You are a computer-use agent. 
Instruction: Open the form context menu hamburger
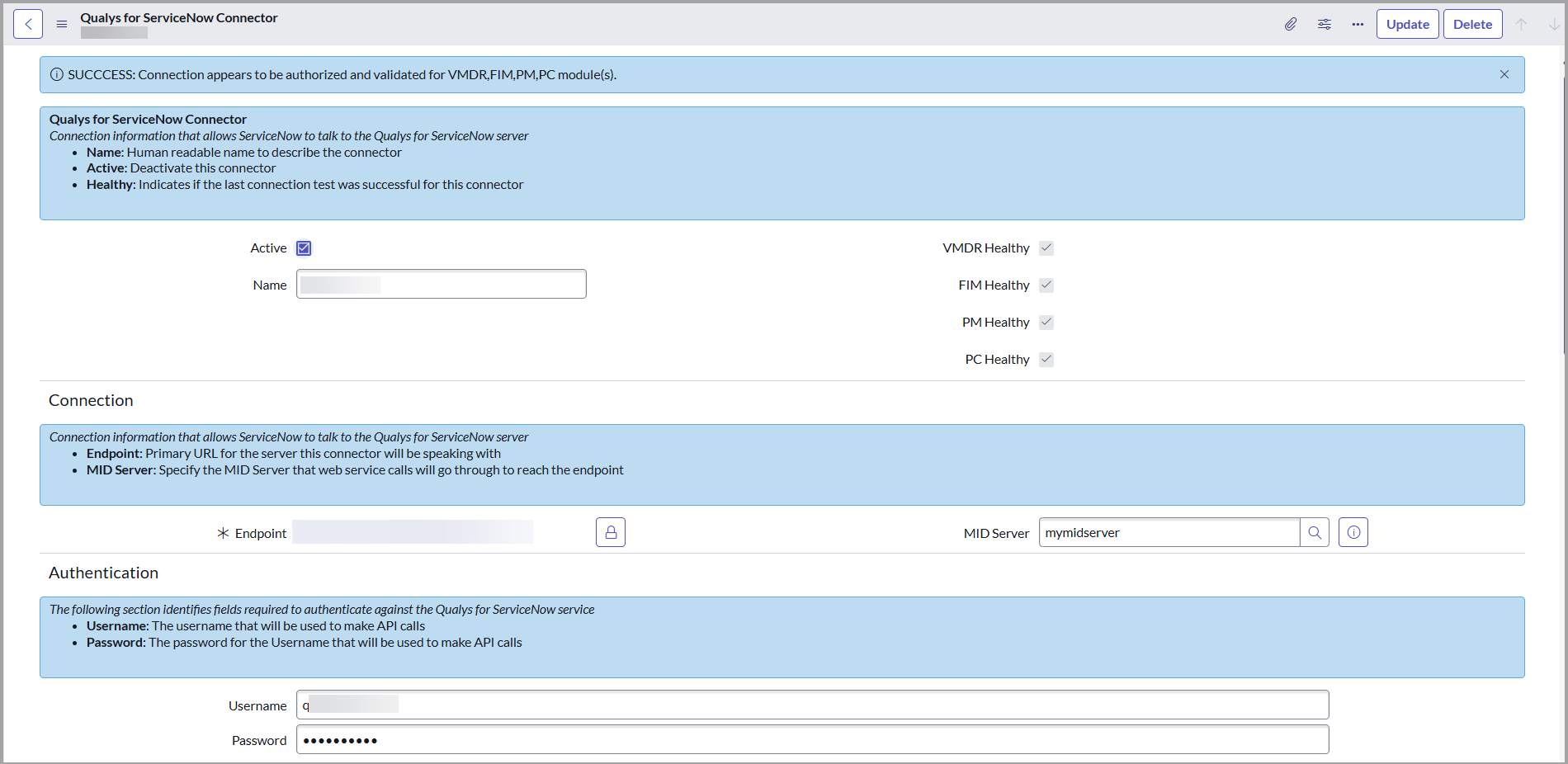pos(62,24)
